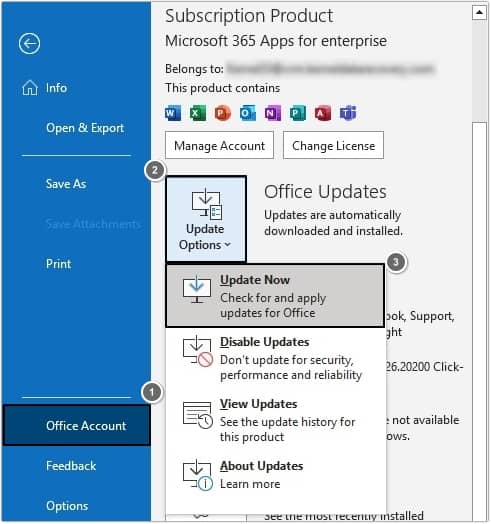Click the Word app icon
Image resolution: width=491 pixels, height=524 pixels.
[x=173, y=113]
